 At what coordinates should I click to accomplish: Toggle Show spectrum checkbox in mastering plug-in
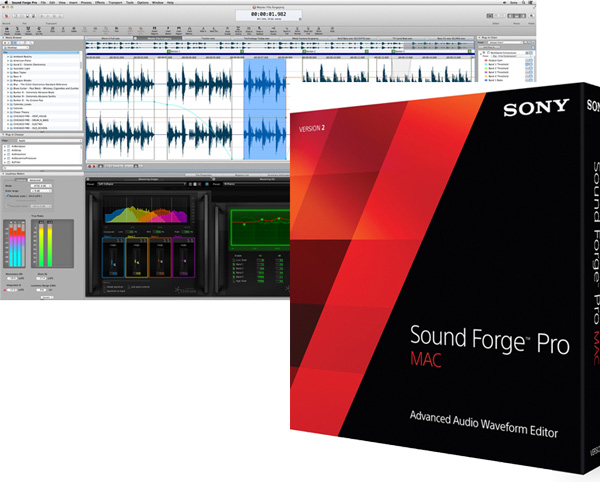click(x=104, y=287)
